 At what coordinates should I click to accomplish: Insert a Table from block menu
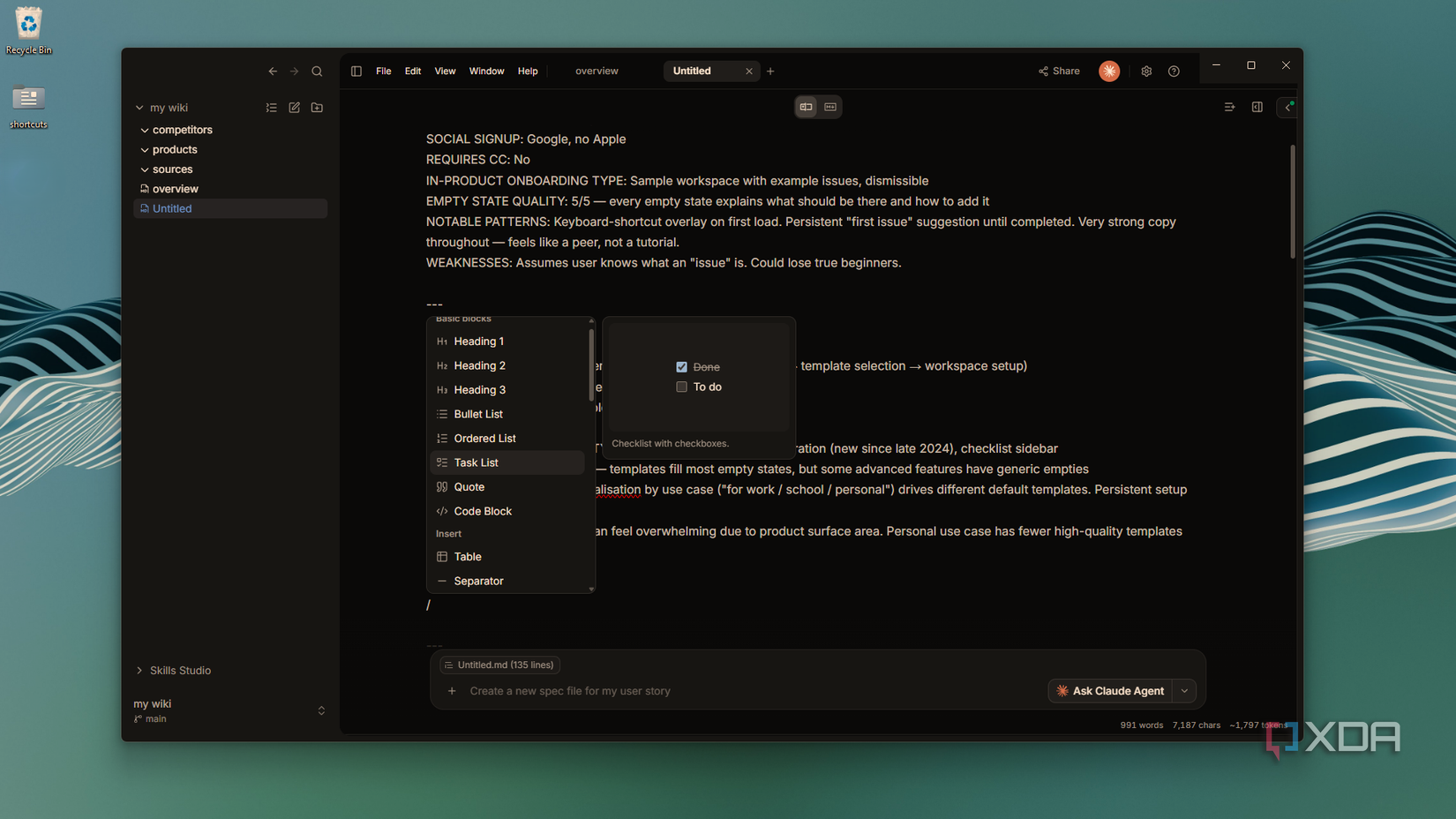click(x=507, y=557)
